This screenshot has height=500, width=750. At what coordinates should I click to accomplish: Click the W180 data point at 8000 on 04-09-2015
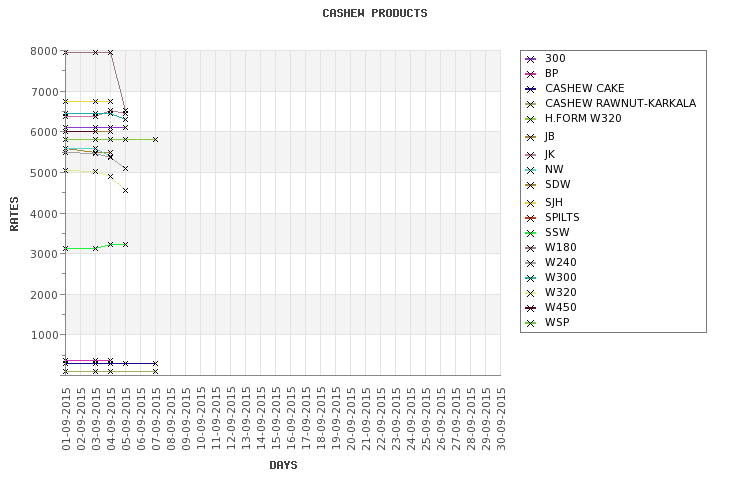(110, 52)
